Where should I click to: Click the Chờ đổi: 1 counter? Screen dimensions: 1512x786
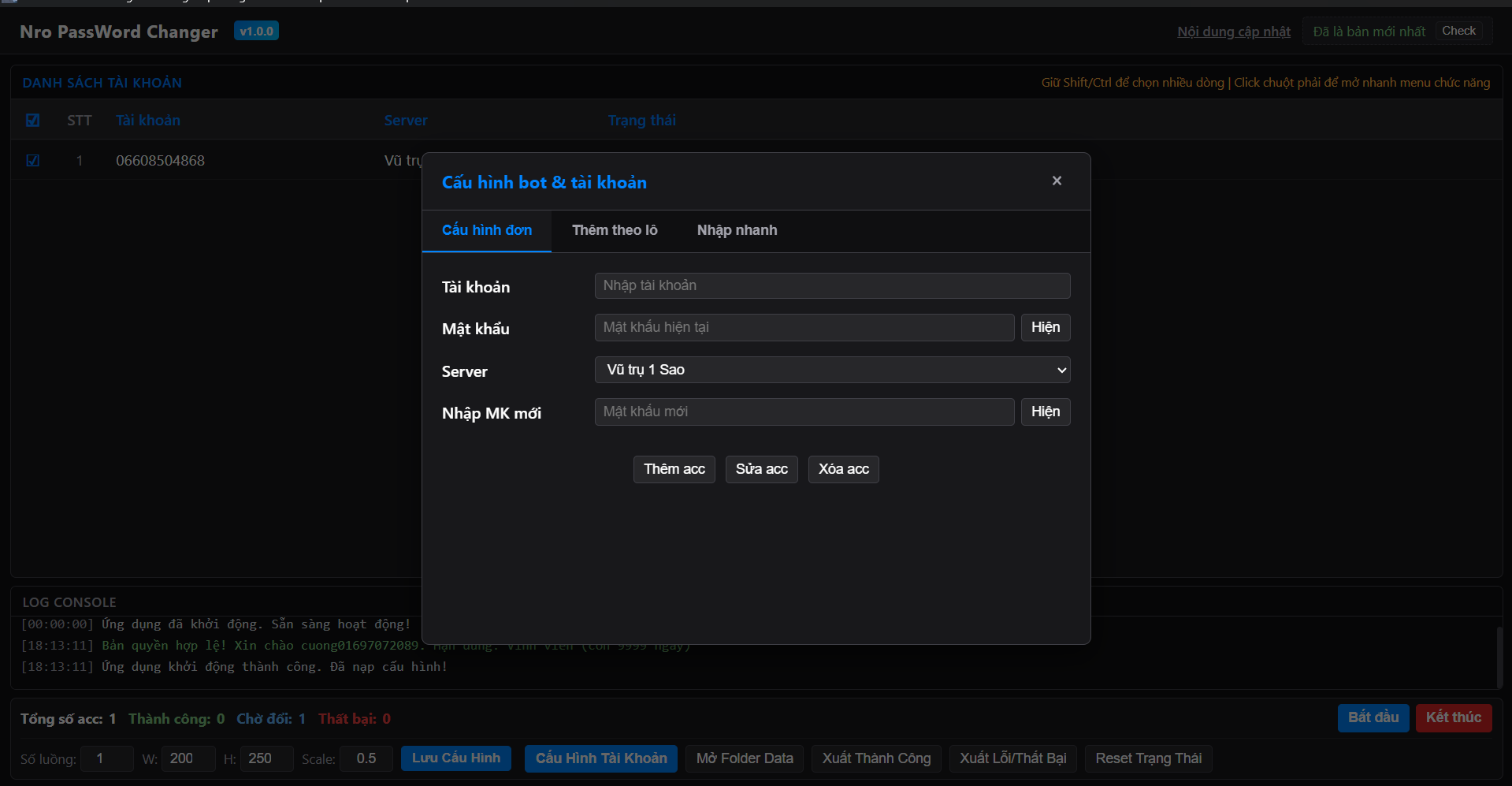point(271,719)
